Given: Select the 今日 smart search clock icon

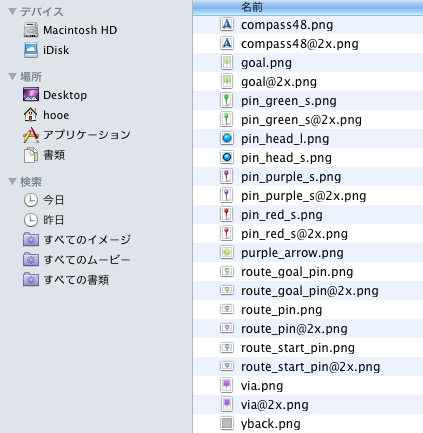Looking at the screenshot, I should point(31,200).
